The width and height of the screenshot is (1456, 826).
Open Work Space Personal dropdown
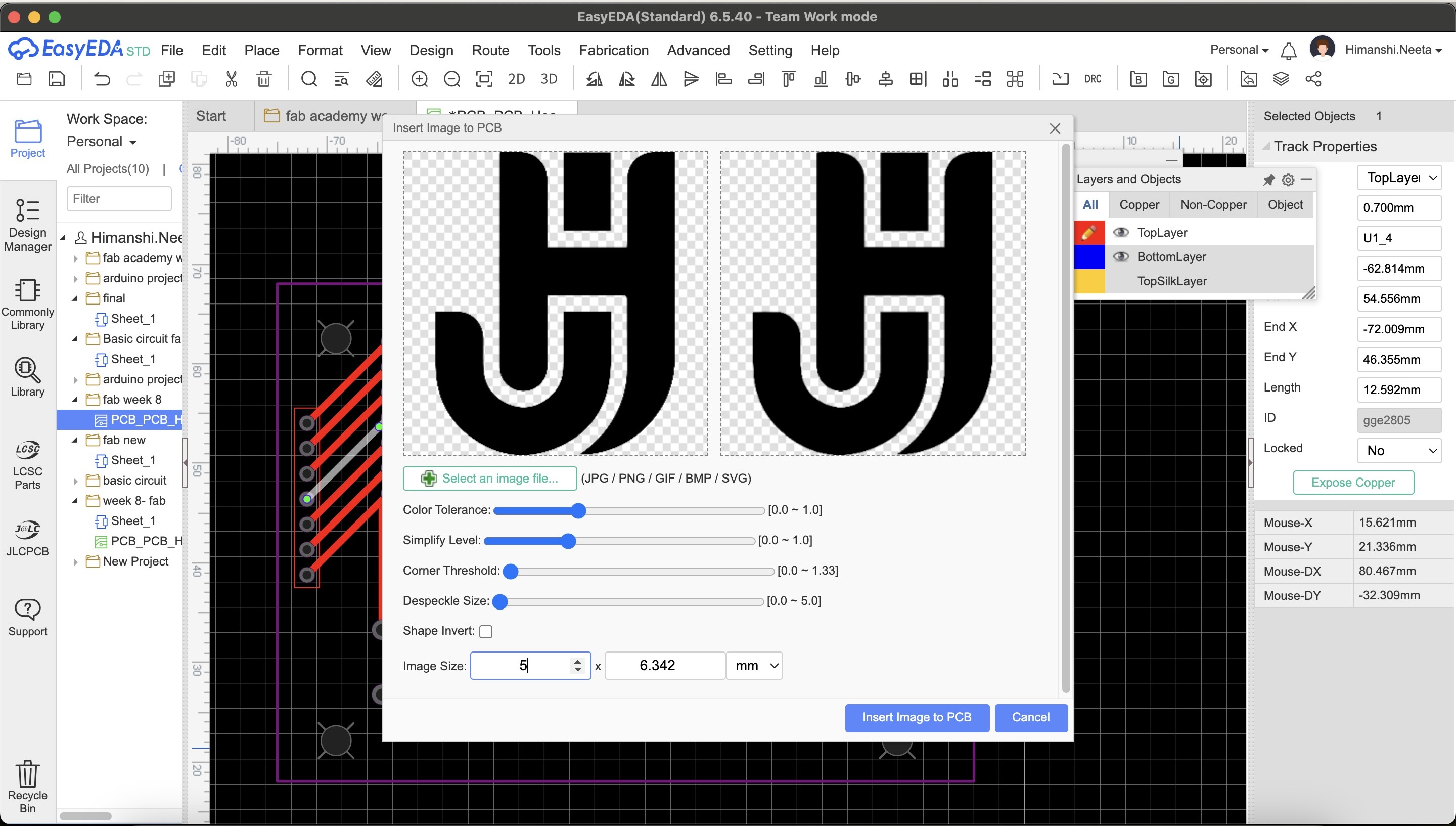102,141
